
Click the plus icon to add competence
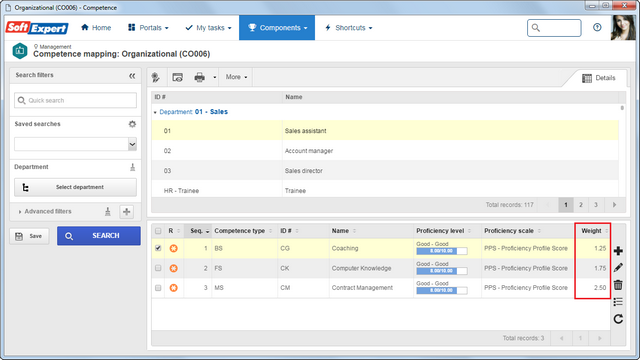point(618,251)
